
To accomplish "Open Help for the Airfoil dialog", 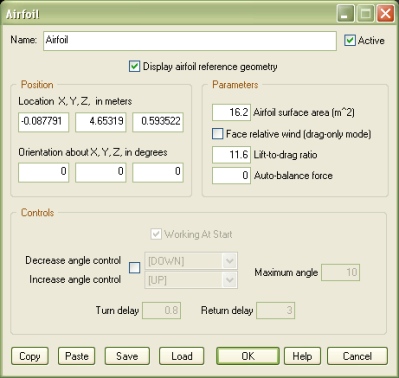I will click(302, 356).
